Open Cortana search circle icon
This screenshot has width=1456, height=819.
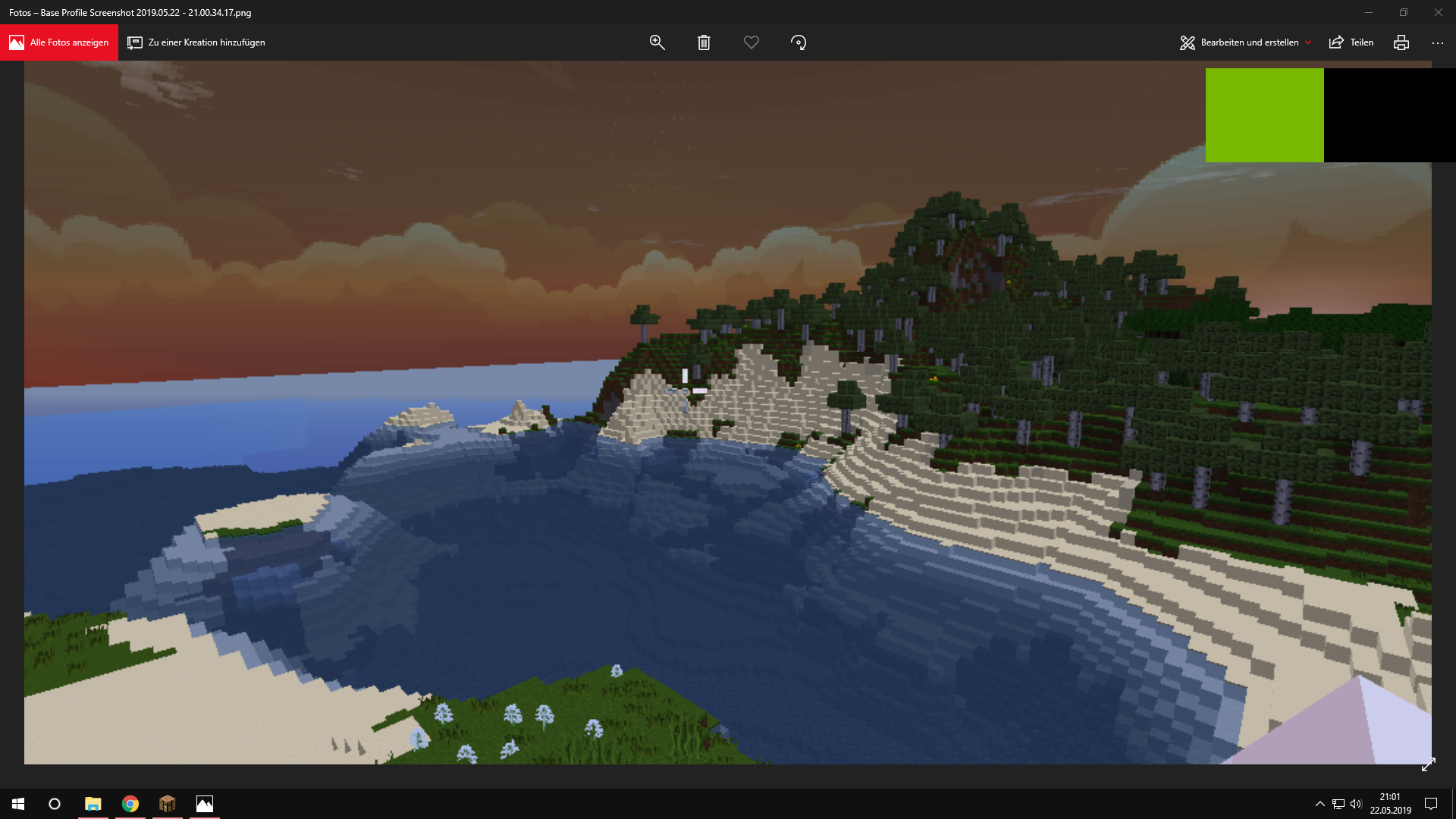click(55, 804)
